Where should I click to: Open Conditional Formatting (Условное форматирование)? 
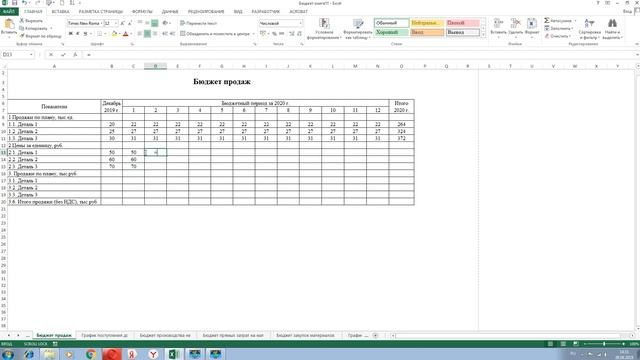324,29
